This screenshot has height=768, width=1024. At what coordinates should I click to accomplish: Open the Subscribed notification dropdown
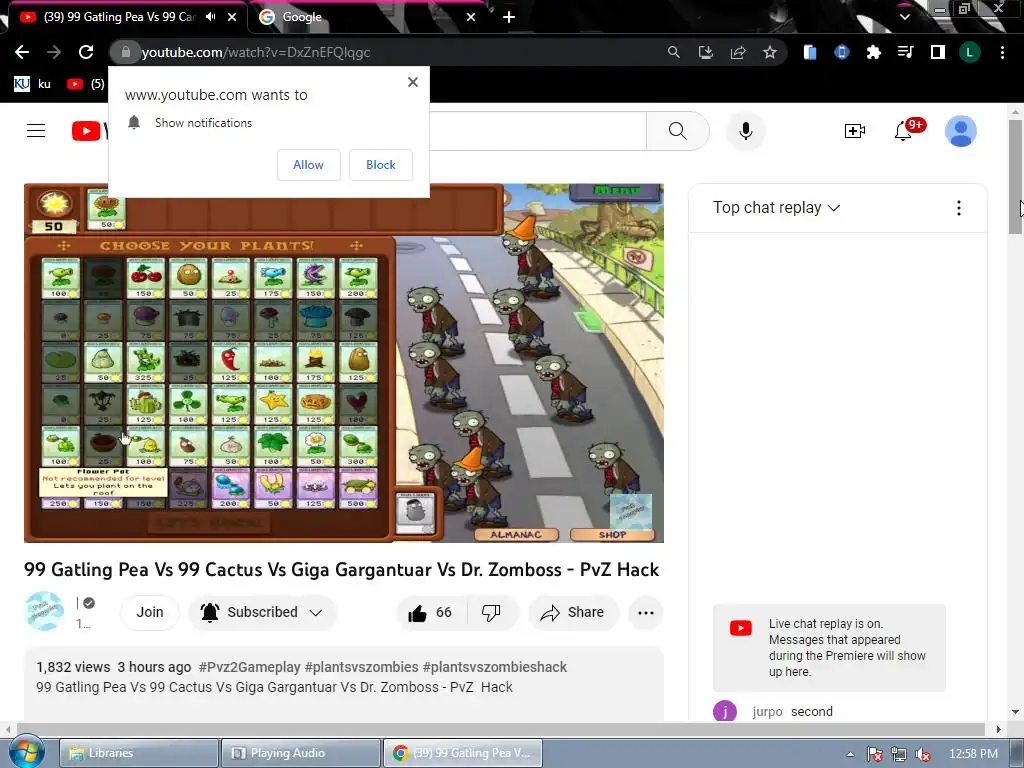pyautogui.click(x=263, y=612)
